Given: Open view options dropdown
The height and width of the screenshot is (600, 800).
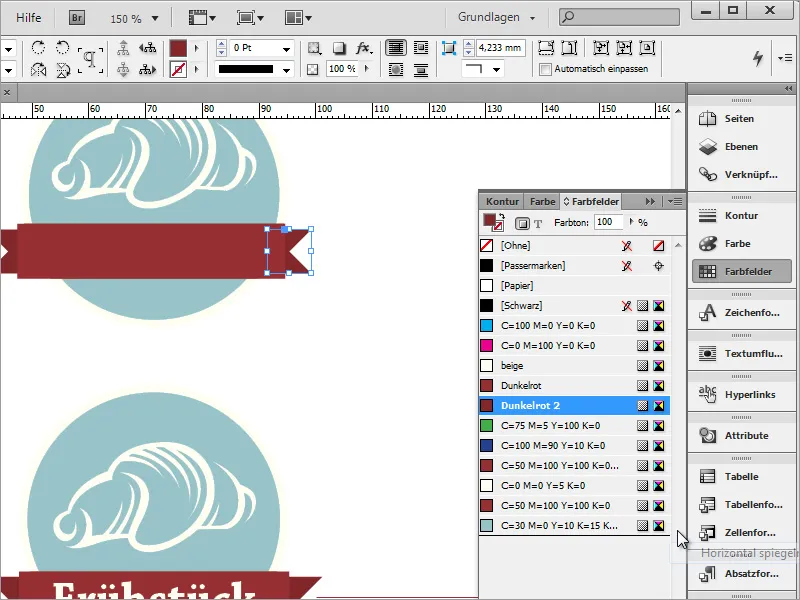Looking at the screenshot, I should [x=203, y=18].
